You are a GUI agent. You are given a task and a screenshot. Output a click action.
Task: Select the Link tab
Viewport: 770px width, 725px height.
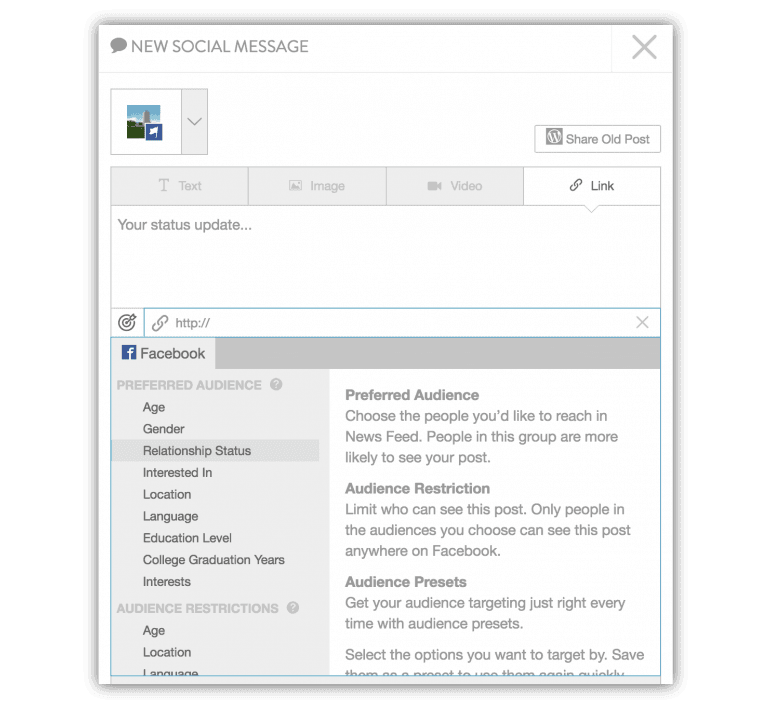[x=591, y=186]
